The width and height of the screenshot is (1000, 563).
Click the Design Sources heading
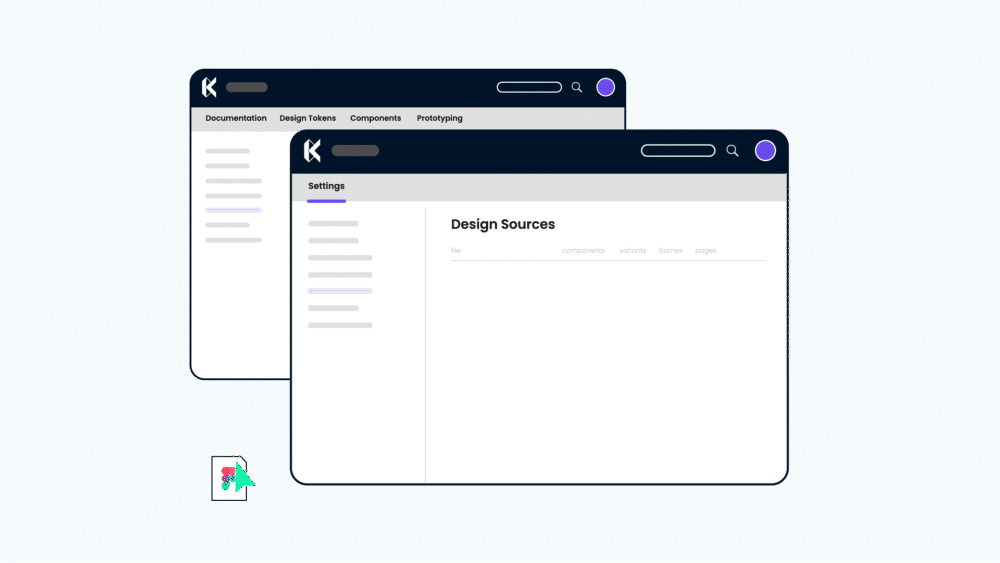point(503,224)
